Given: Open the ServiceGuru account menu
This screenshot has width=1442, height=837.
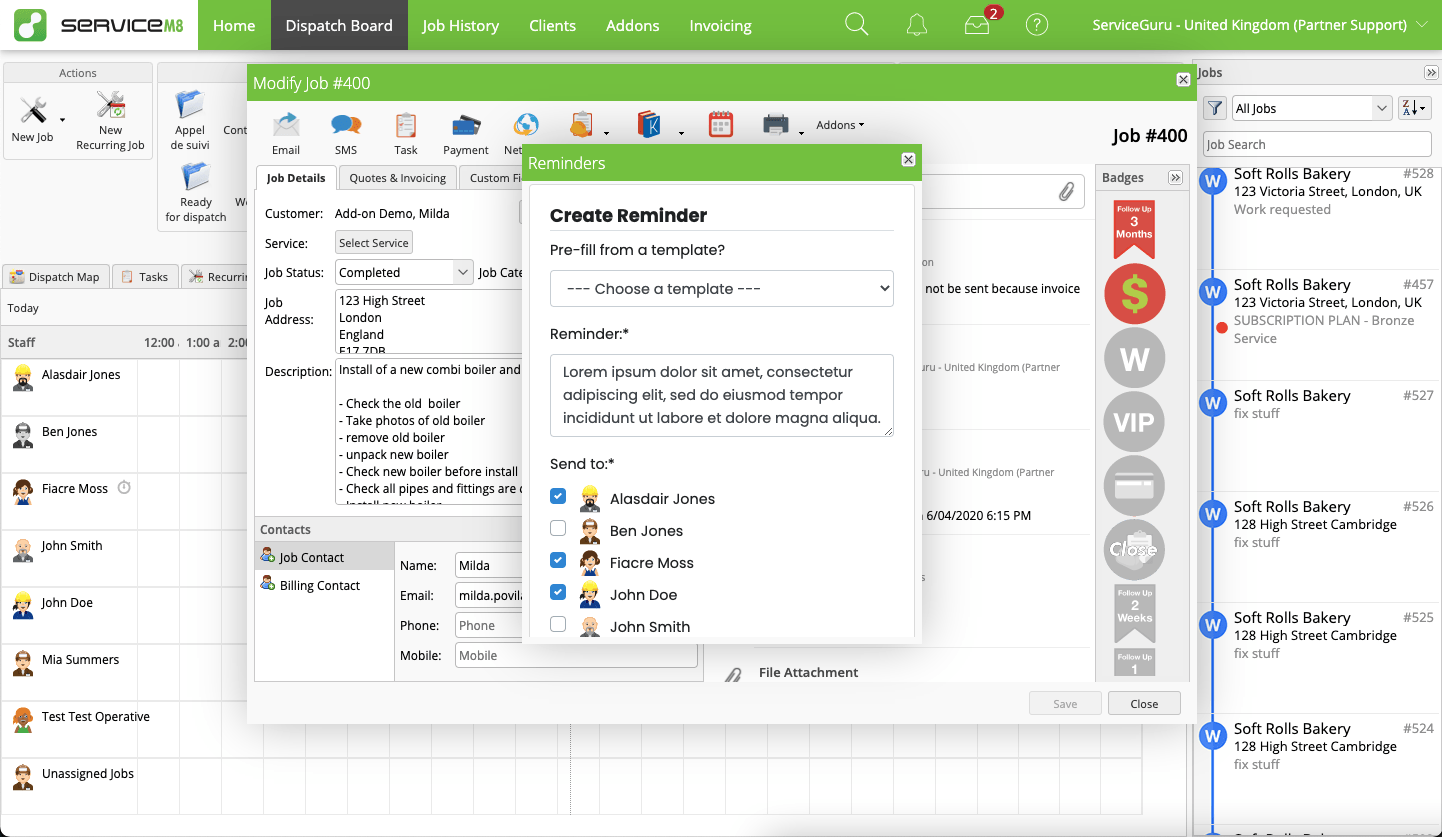Looking at the screenshot, I should 1260,25.
